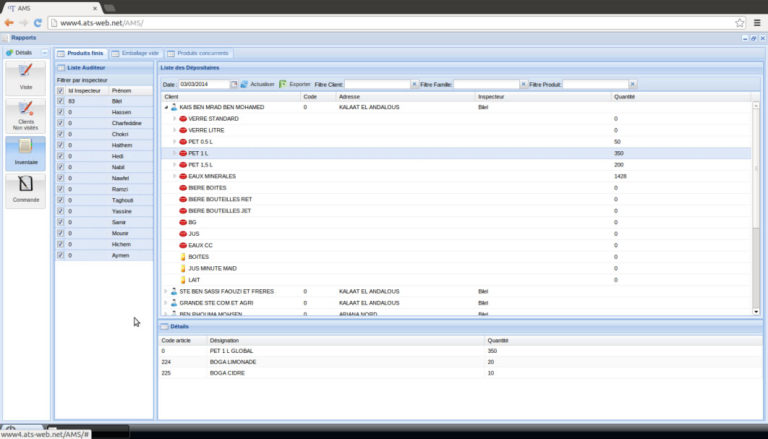Clear the Filtre Famille field
This screenshot has width=768, height=439.
[x=523, y=85]
